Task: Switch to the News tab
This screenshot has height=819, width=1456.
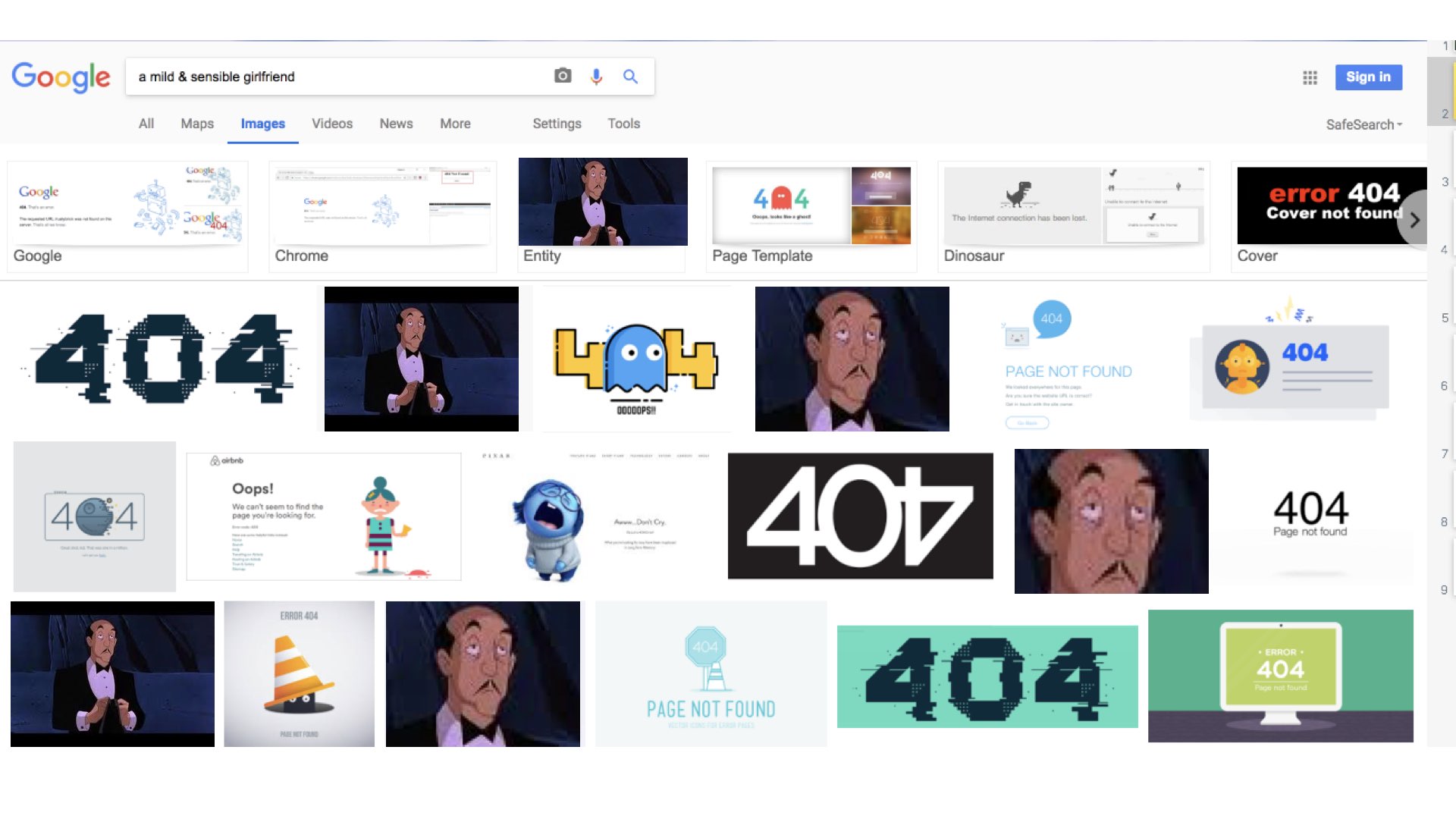Action: (x=396, y=124)
